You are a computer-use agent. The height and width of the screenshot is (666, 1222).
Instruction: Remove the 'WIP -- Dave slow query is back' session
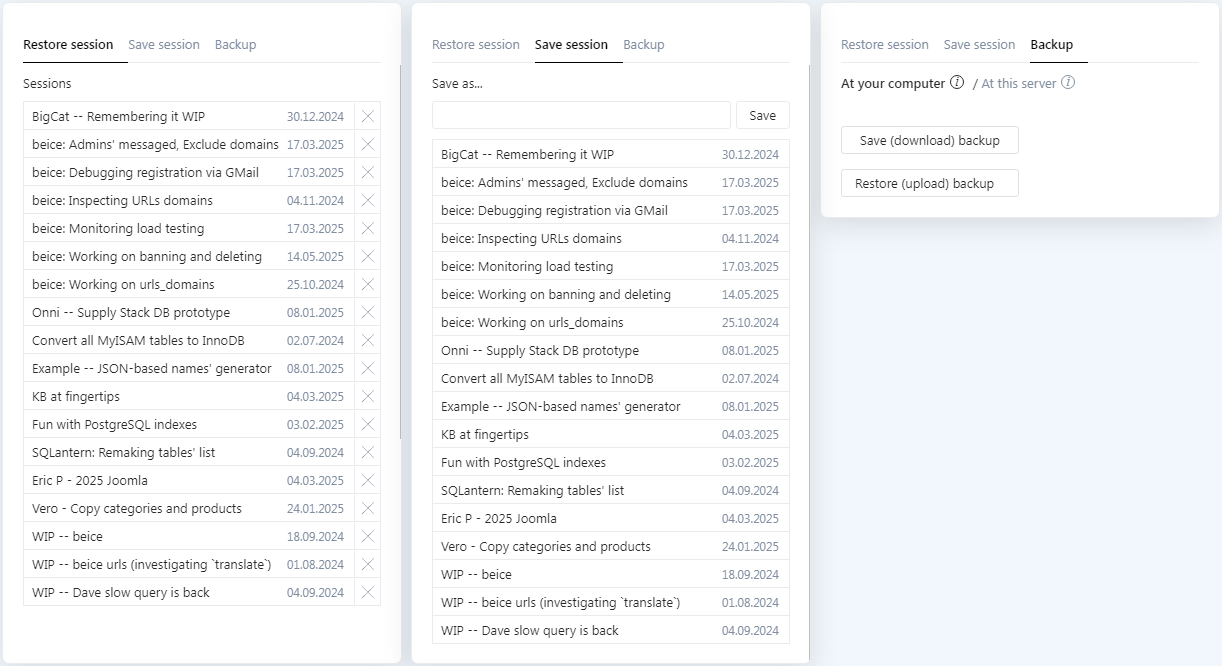point(367,592)
